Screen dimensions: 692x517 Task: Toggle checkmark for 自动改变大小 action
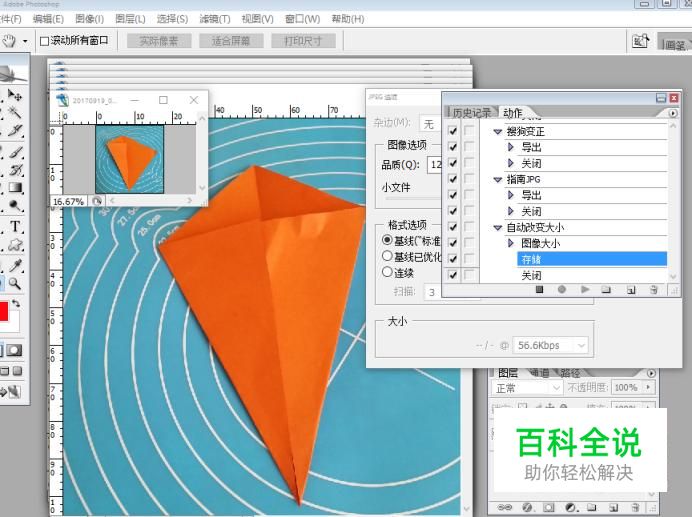452,227
